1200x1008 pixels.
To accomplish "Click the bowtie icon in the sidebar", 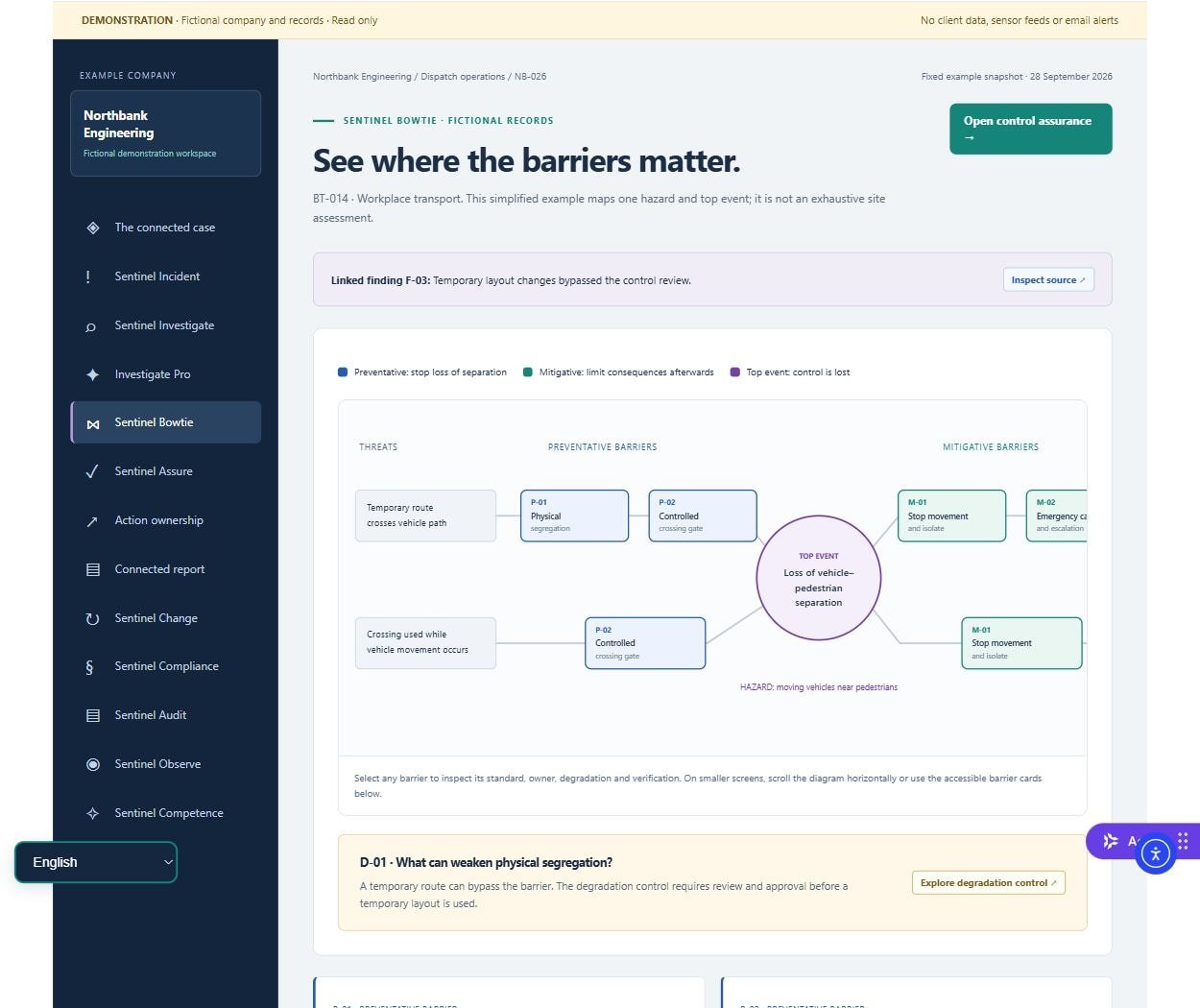I will pyautogui.click(x=93, y=423).
